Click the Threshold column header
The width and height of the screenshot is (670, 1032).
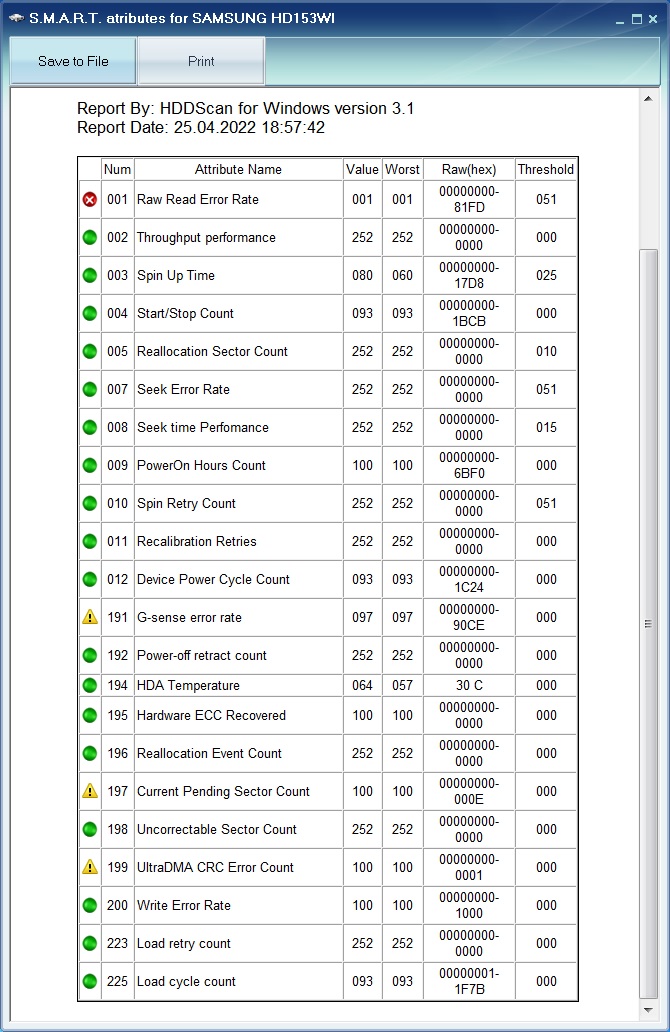point(546,169)
